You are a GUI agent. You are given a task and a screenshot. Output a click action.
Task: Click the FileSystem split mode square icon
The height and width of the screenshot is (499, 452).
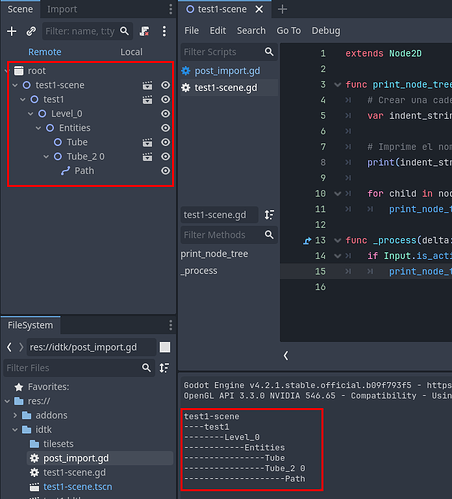165,347
